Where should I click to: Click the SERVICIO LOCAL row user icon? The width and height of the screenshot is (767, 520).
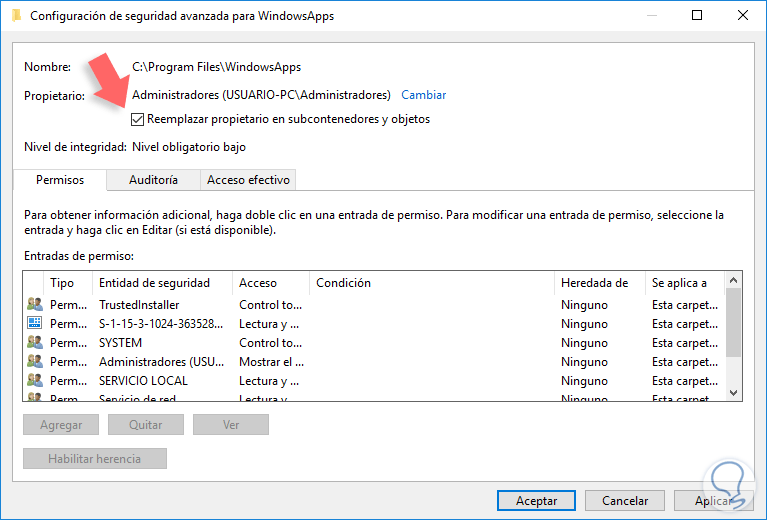coord(35,381)
